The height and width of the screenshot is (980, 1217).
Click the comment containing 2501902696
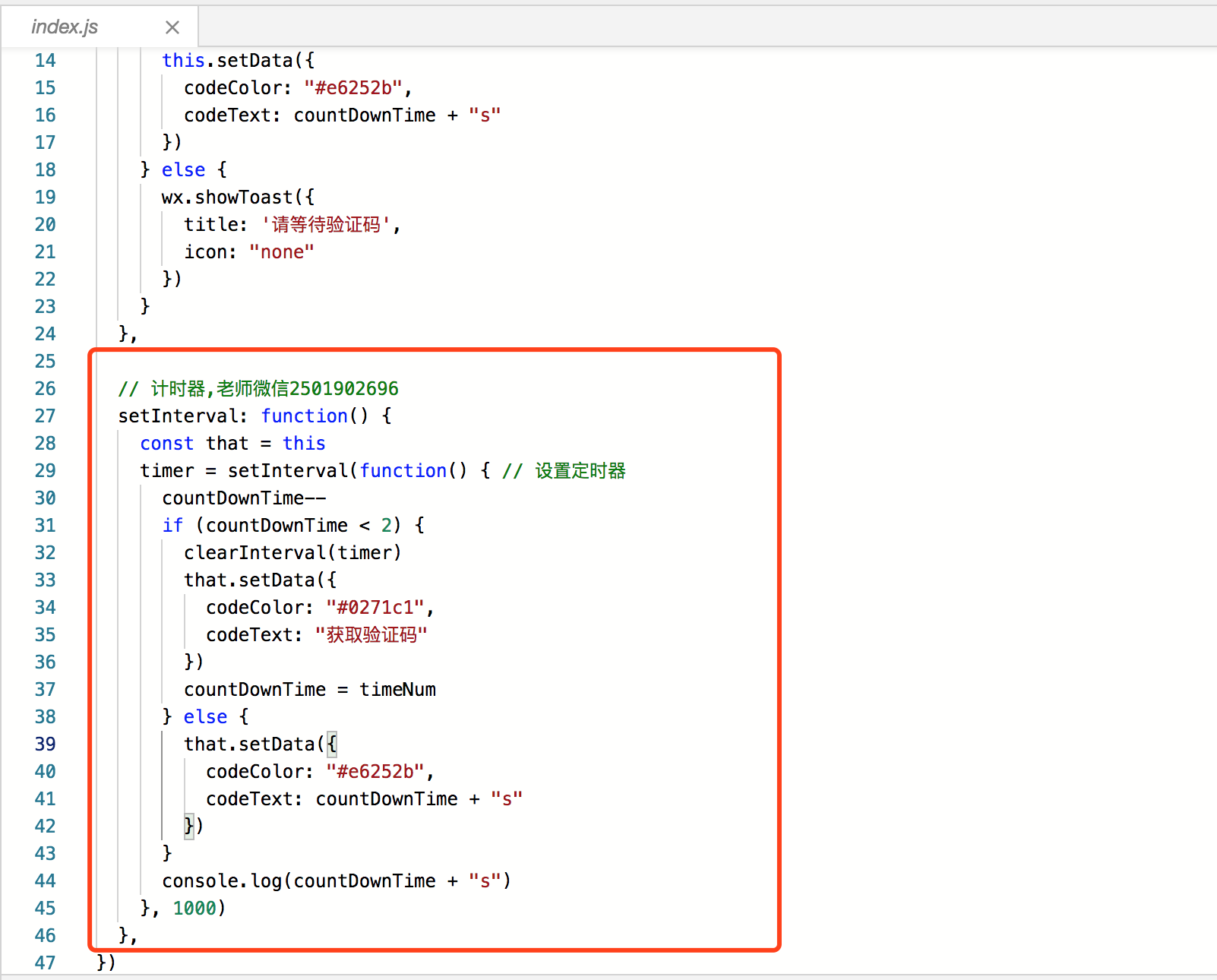[258, 389]
